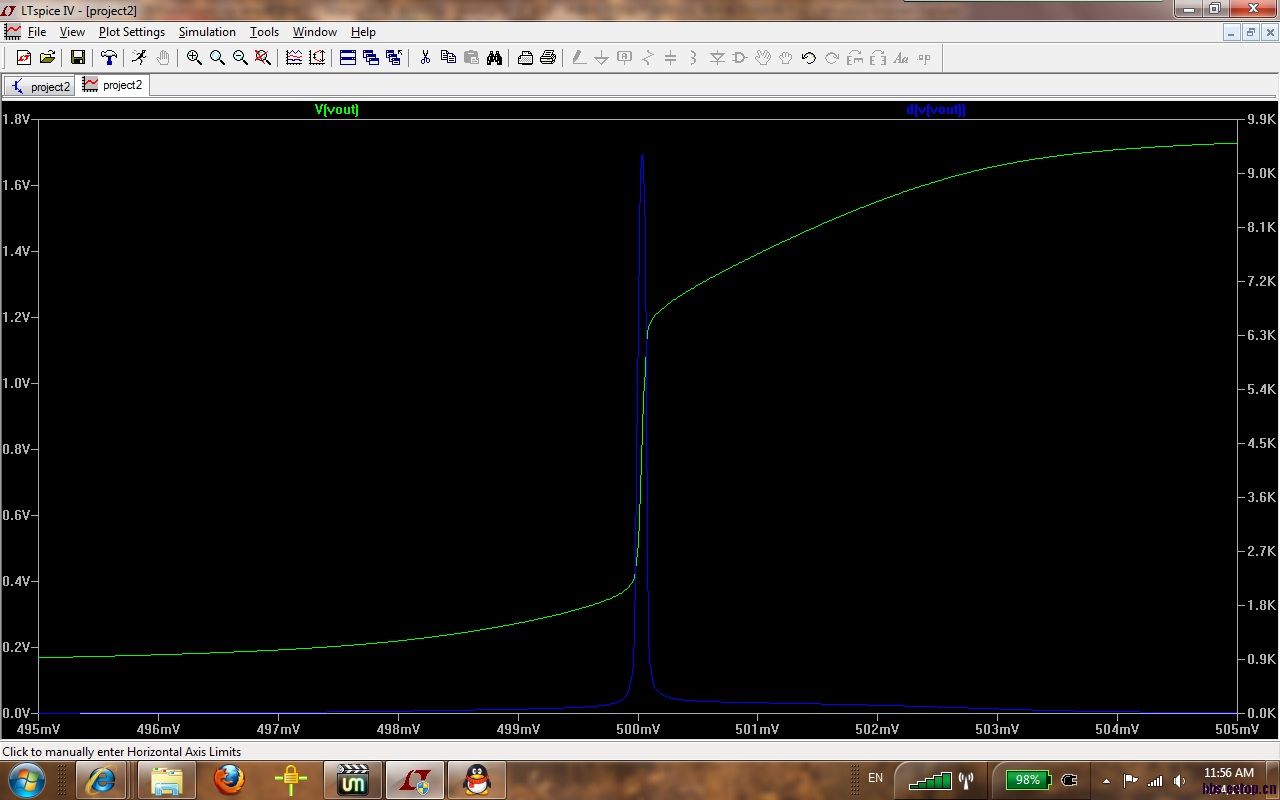The width and height of the screenshot is (1280, 800).
Task: Open Firefox from the taskbar
Action: (x=229, y=778)
